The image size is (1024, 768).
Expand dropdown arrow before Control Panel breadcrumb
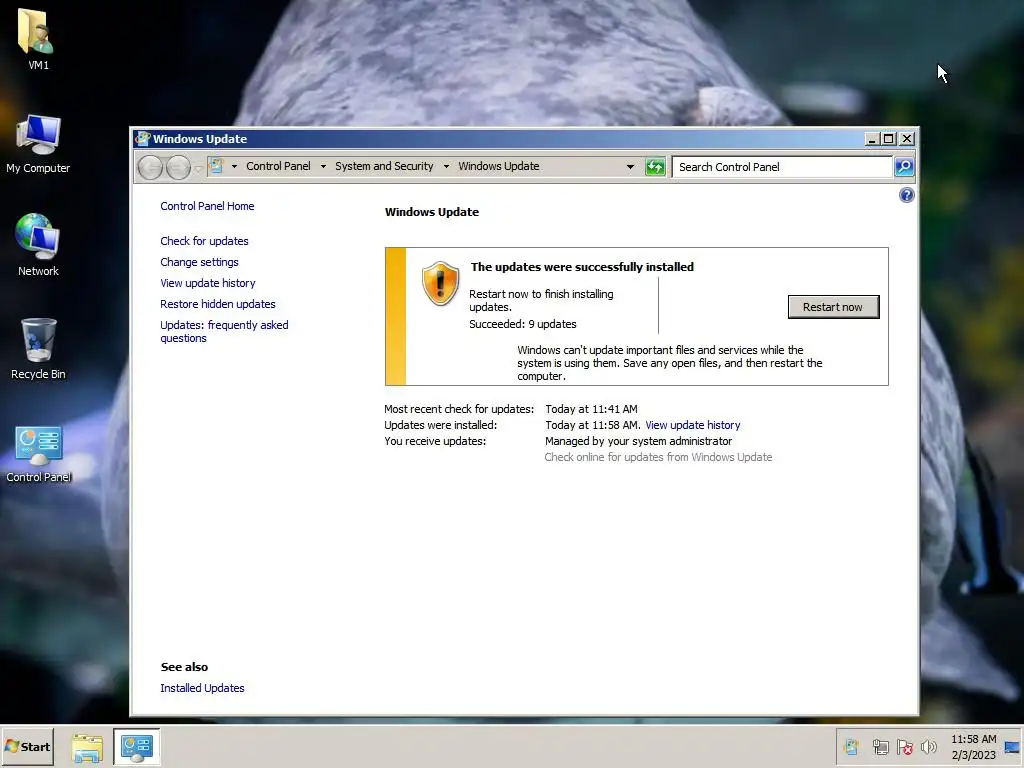pos(234,167)
